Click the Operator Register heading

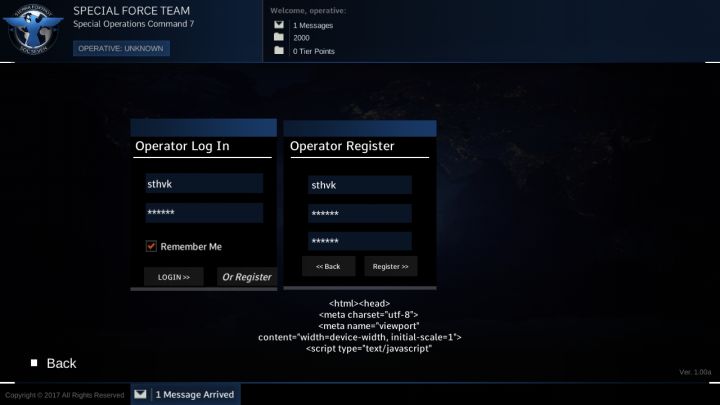[x=342, y=146]
